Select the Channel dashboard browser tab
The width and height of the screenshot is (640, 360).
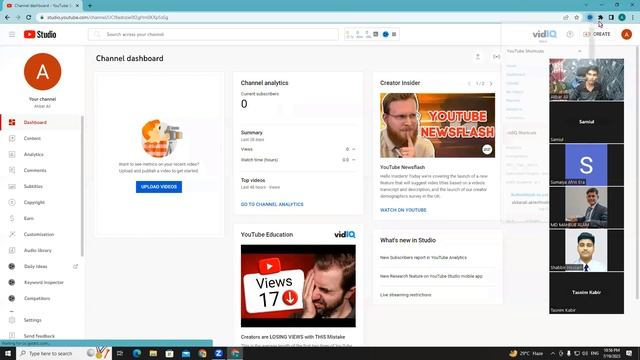43,6
